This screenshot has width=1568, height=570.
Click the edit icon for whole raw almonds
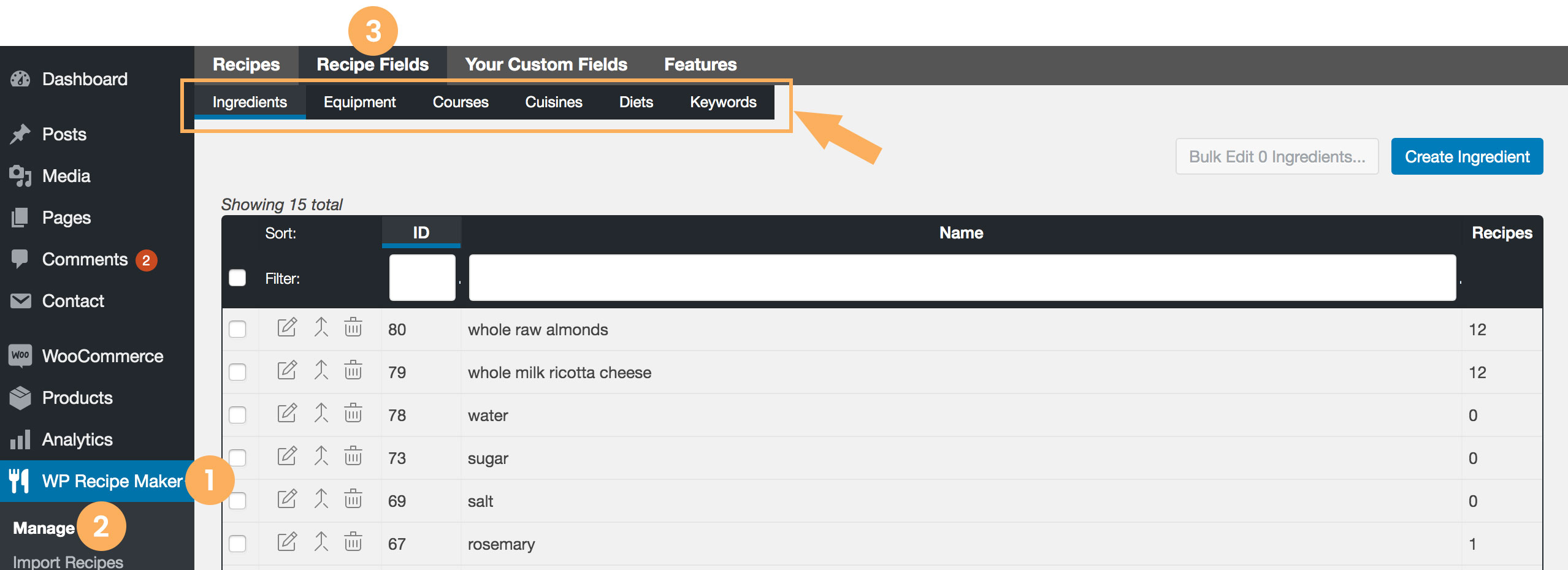[287, 328]
